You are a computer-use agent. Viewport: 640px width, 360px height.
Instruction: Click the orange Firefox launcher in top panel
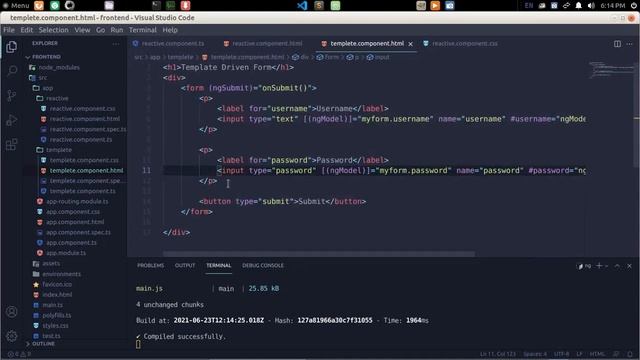pos(39,5)
